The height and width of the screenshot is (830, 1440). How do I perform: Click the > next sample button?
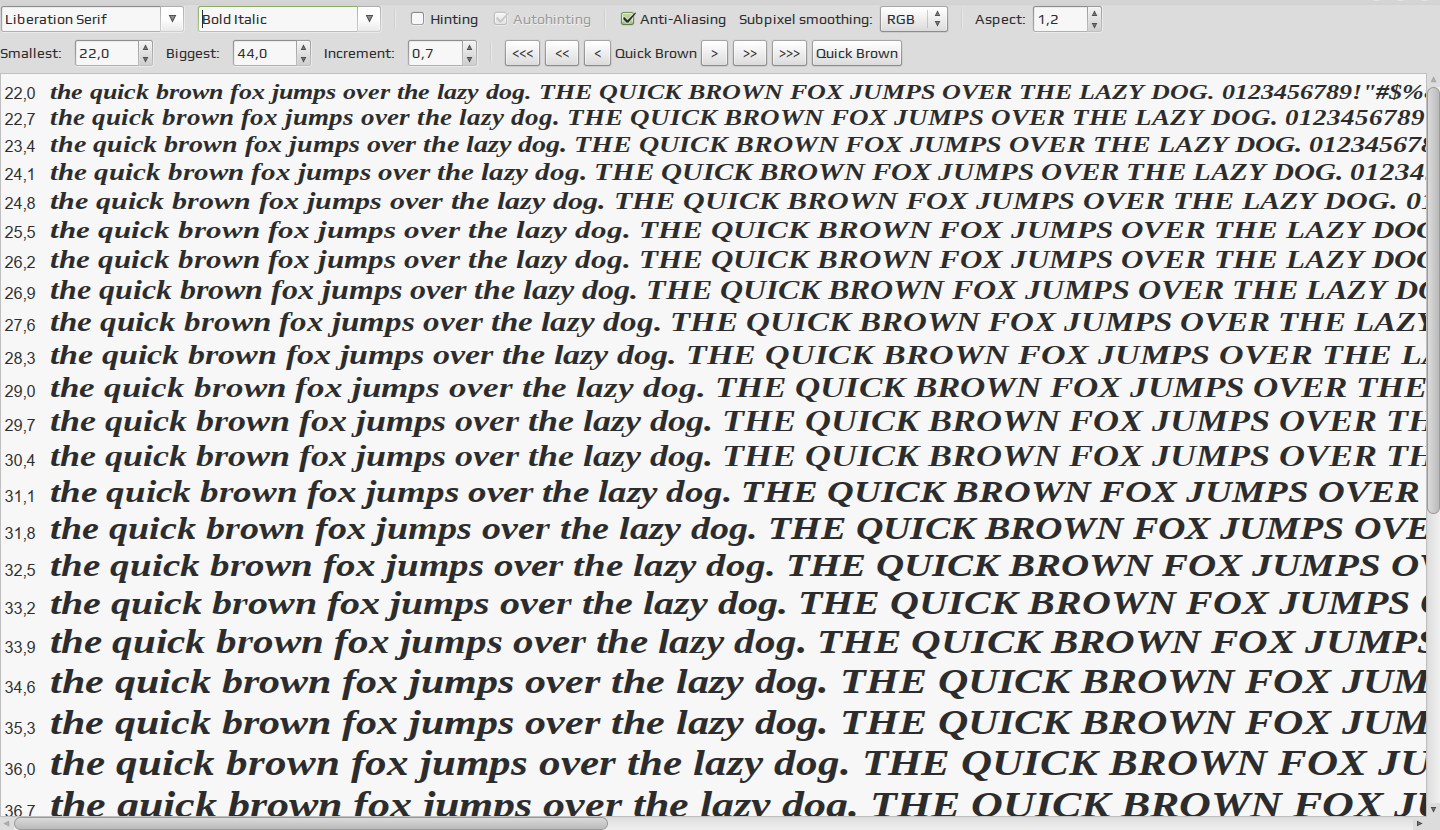714,53
